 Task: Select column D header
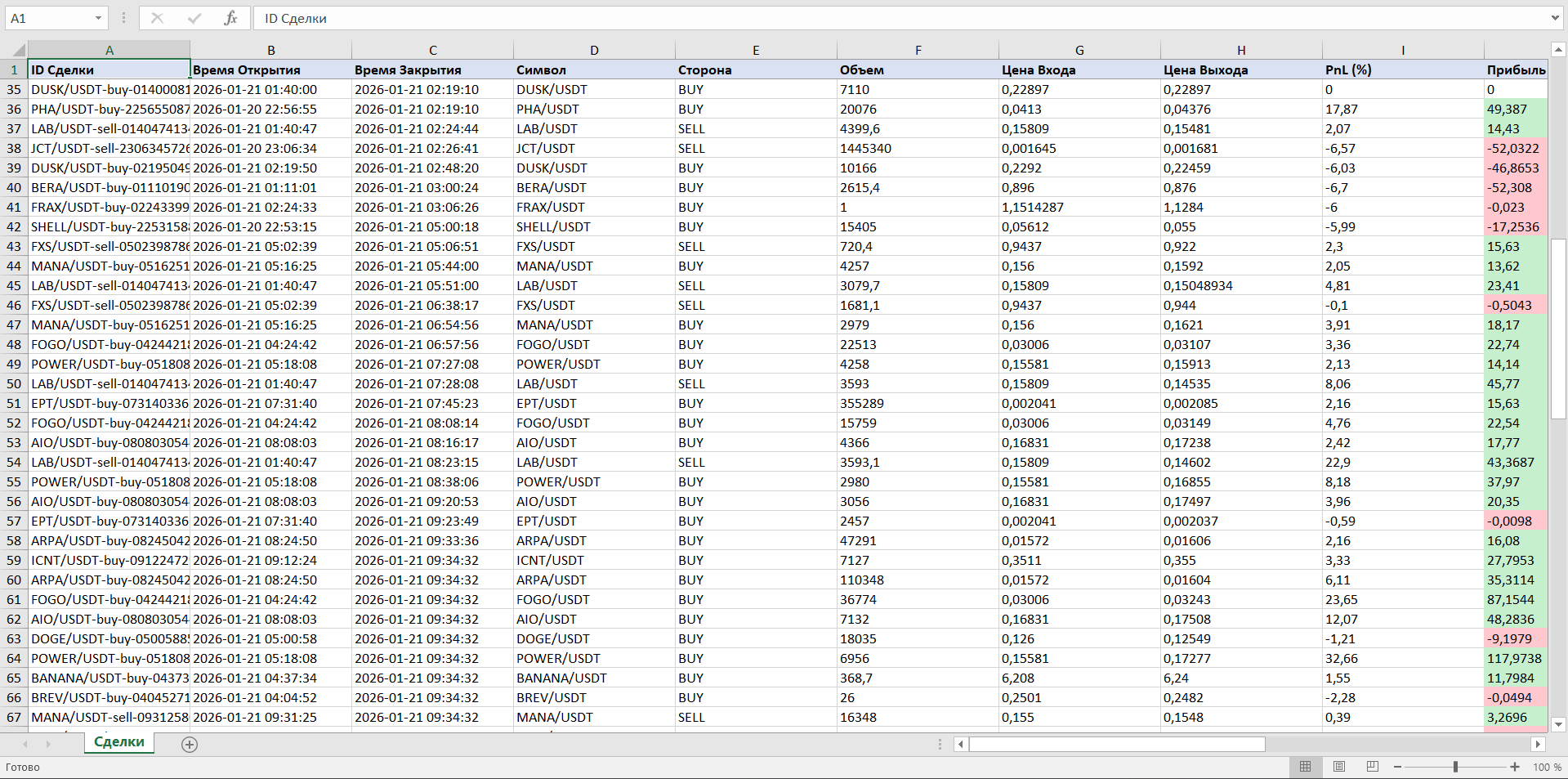point(594,51)
